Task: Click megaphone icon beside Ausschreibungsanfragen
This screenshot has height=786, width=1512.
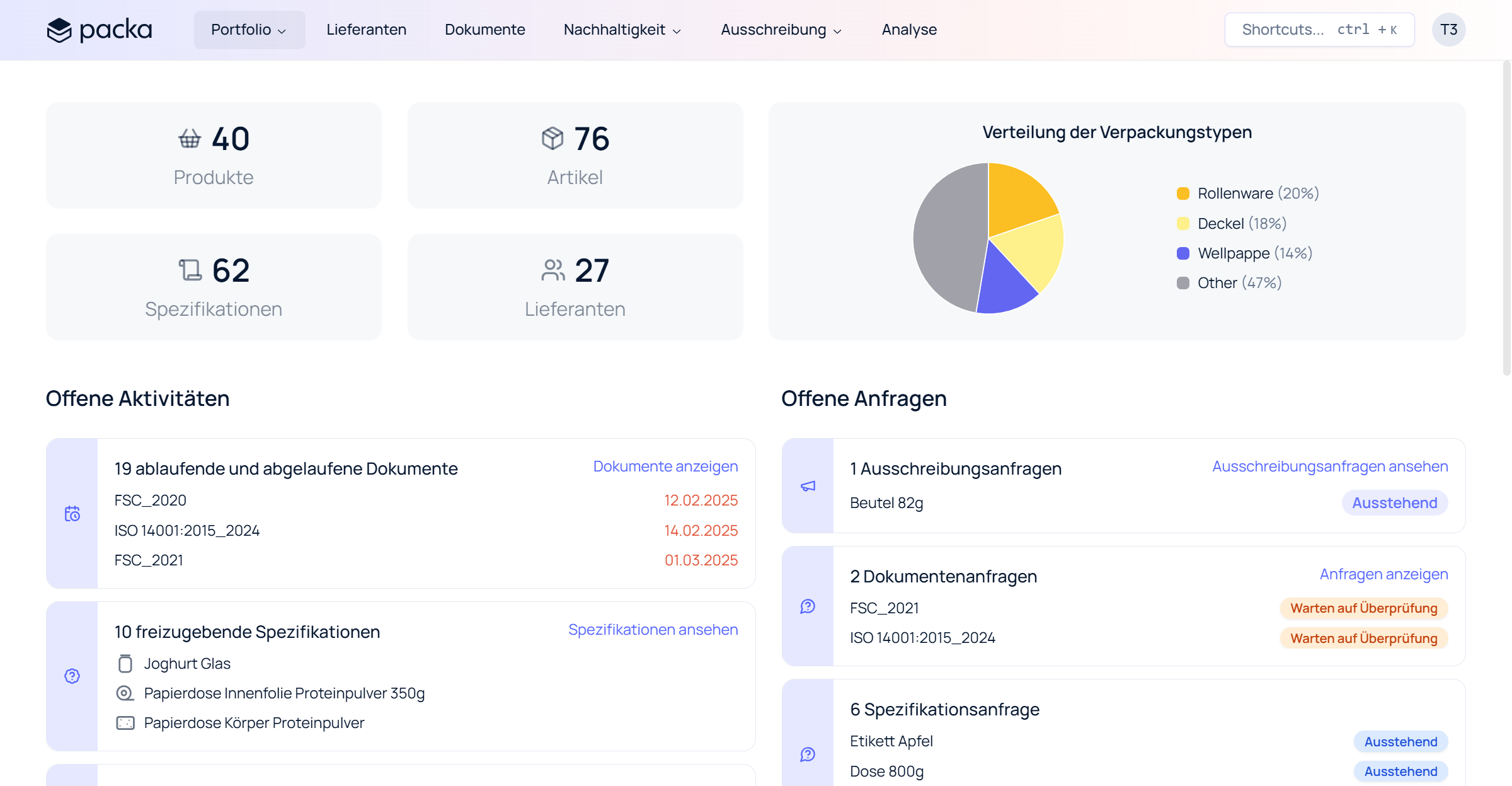Action: tap(808, 486)
